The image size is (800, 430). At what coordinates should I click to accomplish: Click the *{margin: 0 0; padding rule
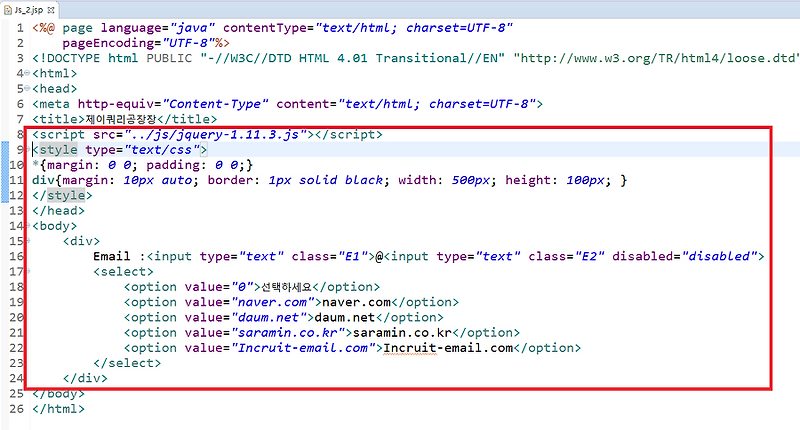pyautogui.click(x=142, y=165)
